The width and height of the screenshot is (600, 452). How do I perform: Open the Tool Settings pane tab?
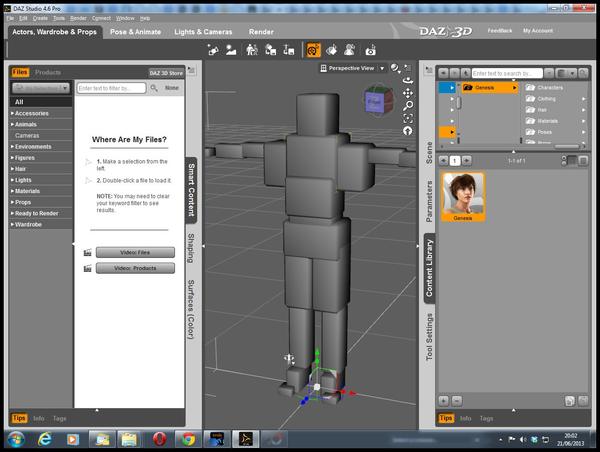429,337
